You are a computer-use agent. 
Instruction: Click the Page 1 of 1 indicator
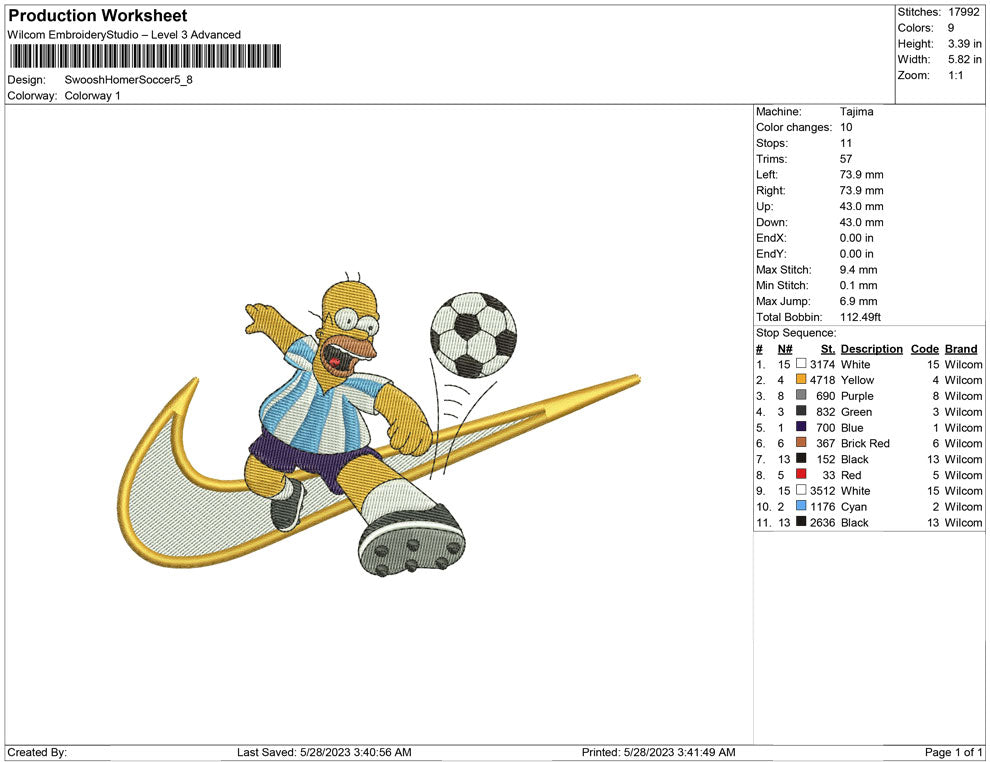(x=953, y=752)
